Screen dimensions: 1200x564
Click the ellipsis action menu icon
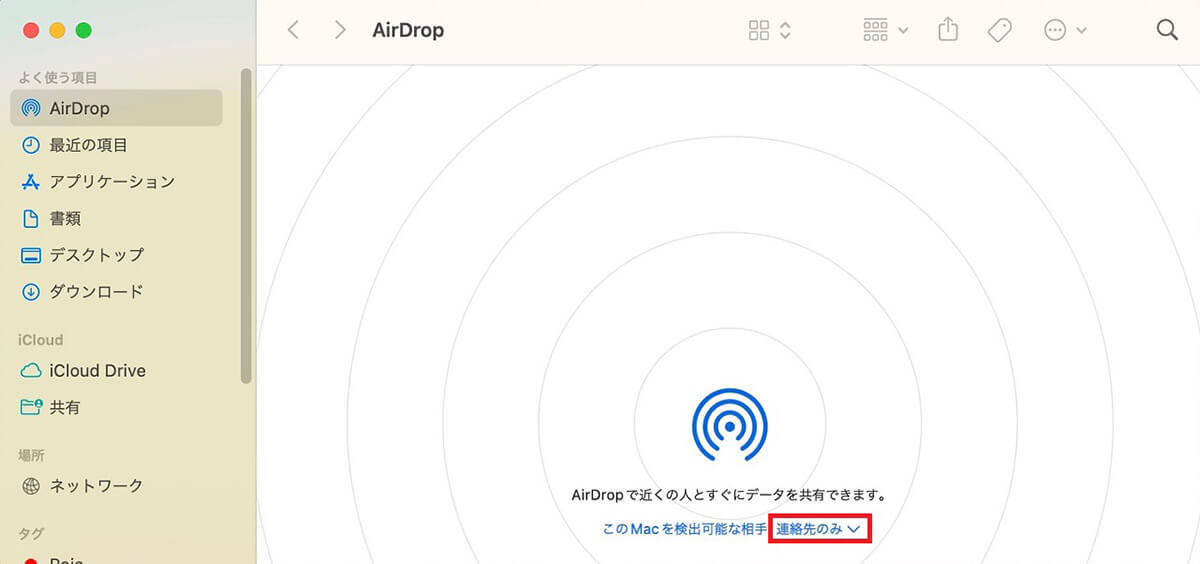(x=1055, y=30)
